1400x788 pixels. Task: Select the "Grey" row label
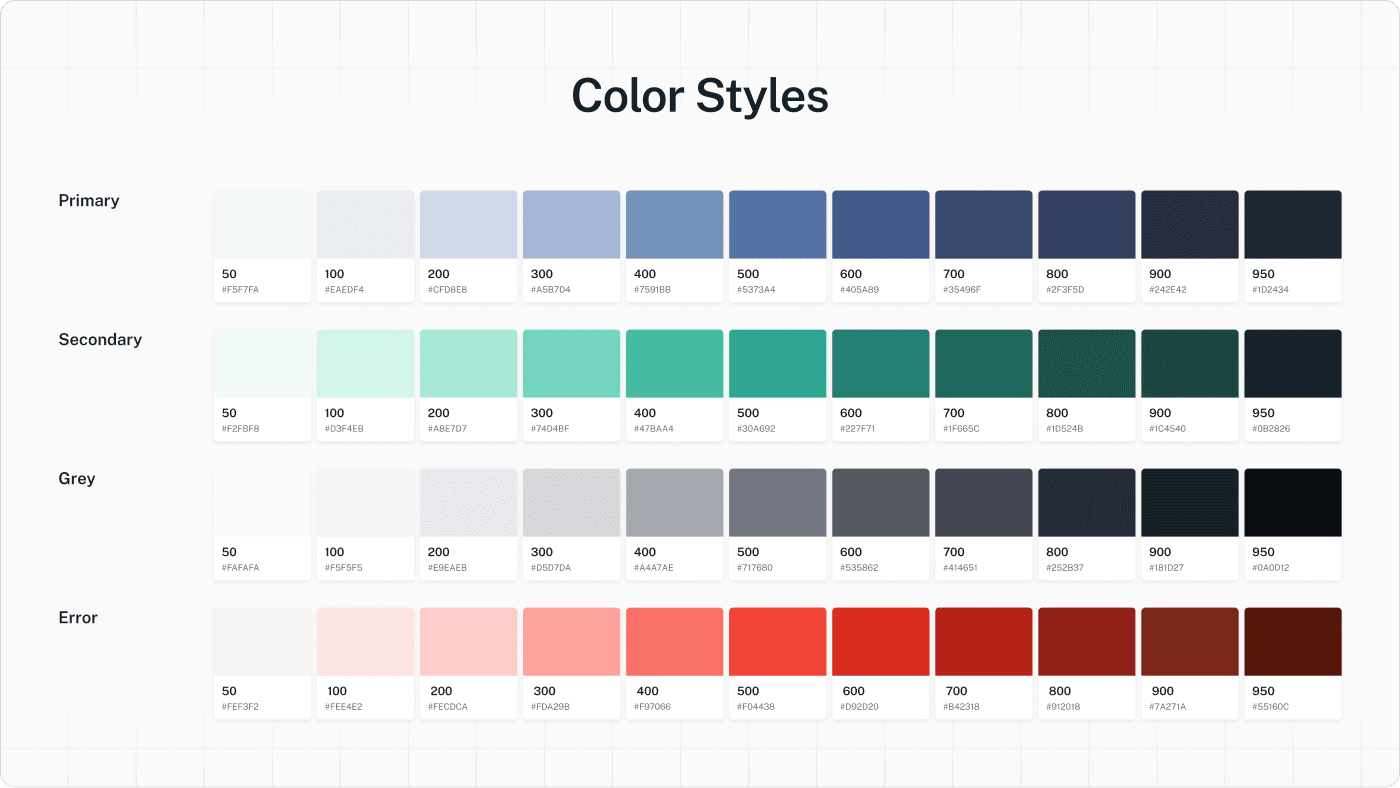pos(77,479)
